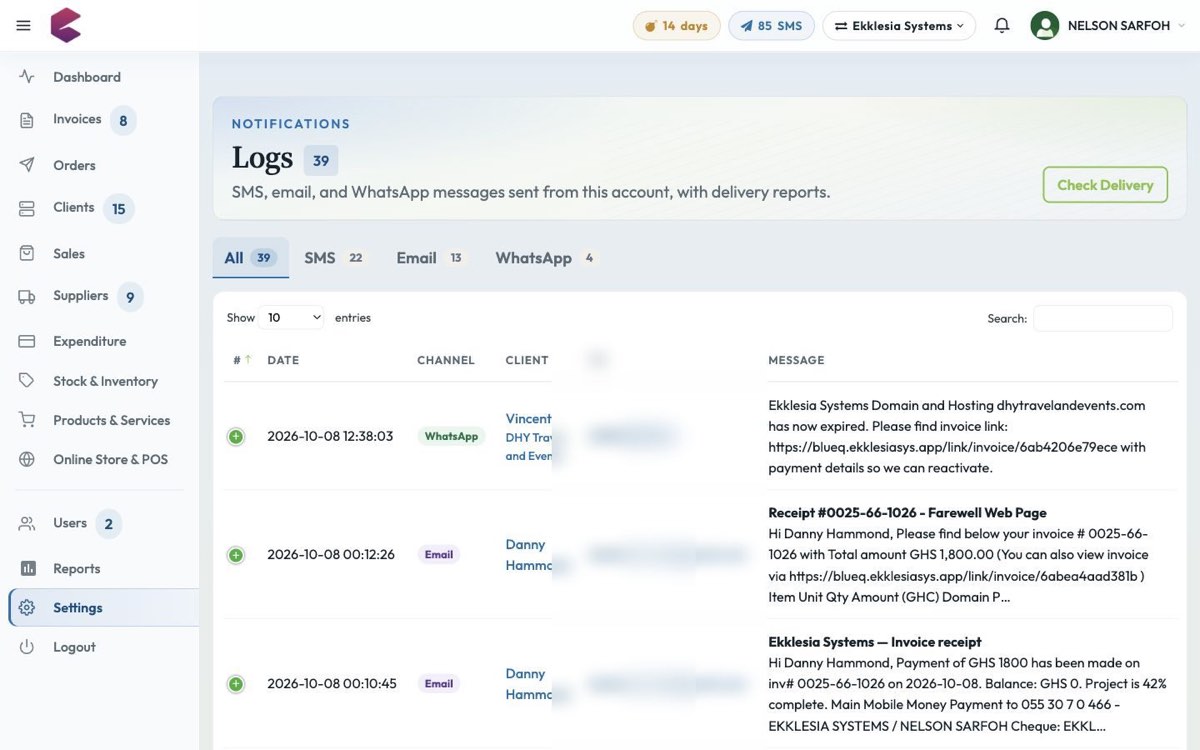Open the Show entries count dropdown
Viewport: 1200px width, 750px height.
point(291,318)
